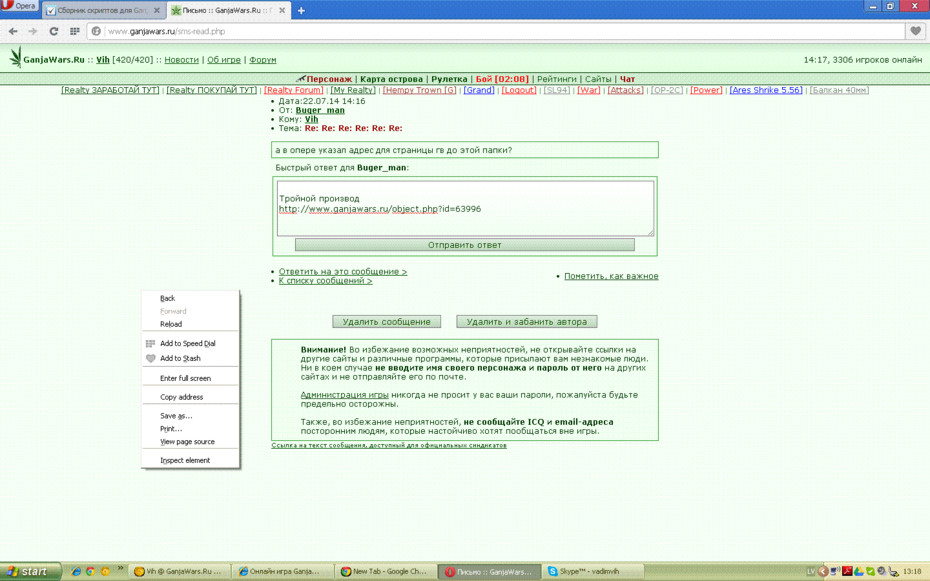Open a new tab with the plus button
This screenshot has height=581, width=930.
(x=301, y=10)
